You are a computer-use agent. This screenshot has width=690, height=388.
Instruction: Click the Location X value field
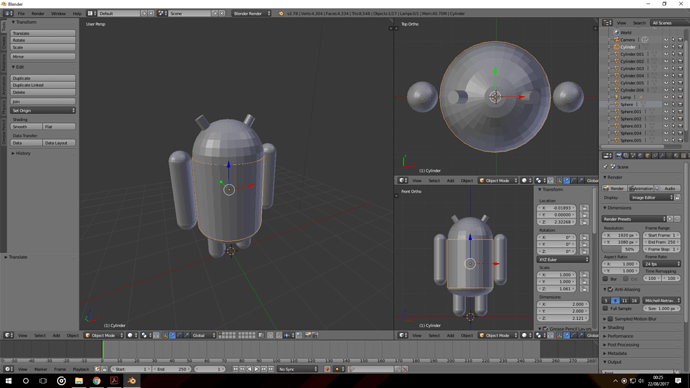pos(557,208)
